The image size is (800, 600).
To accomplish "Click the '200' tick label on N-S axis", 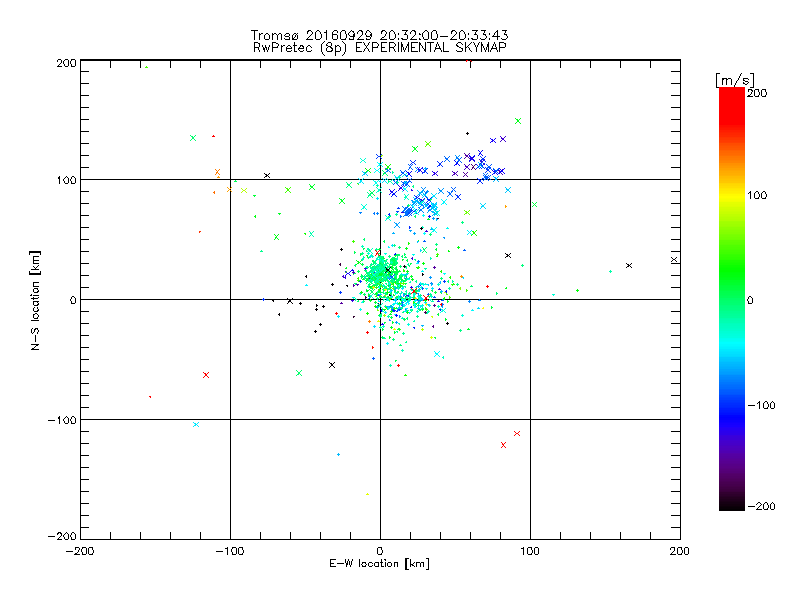I will [66, 63].
